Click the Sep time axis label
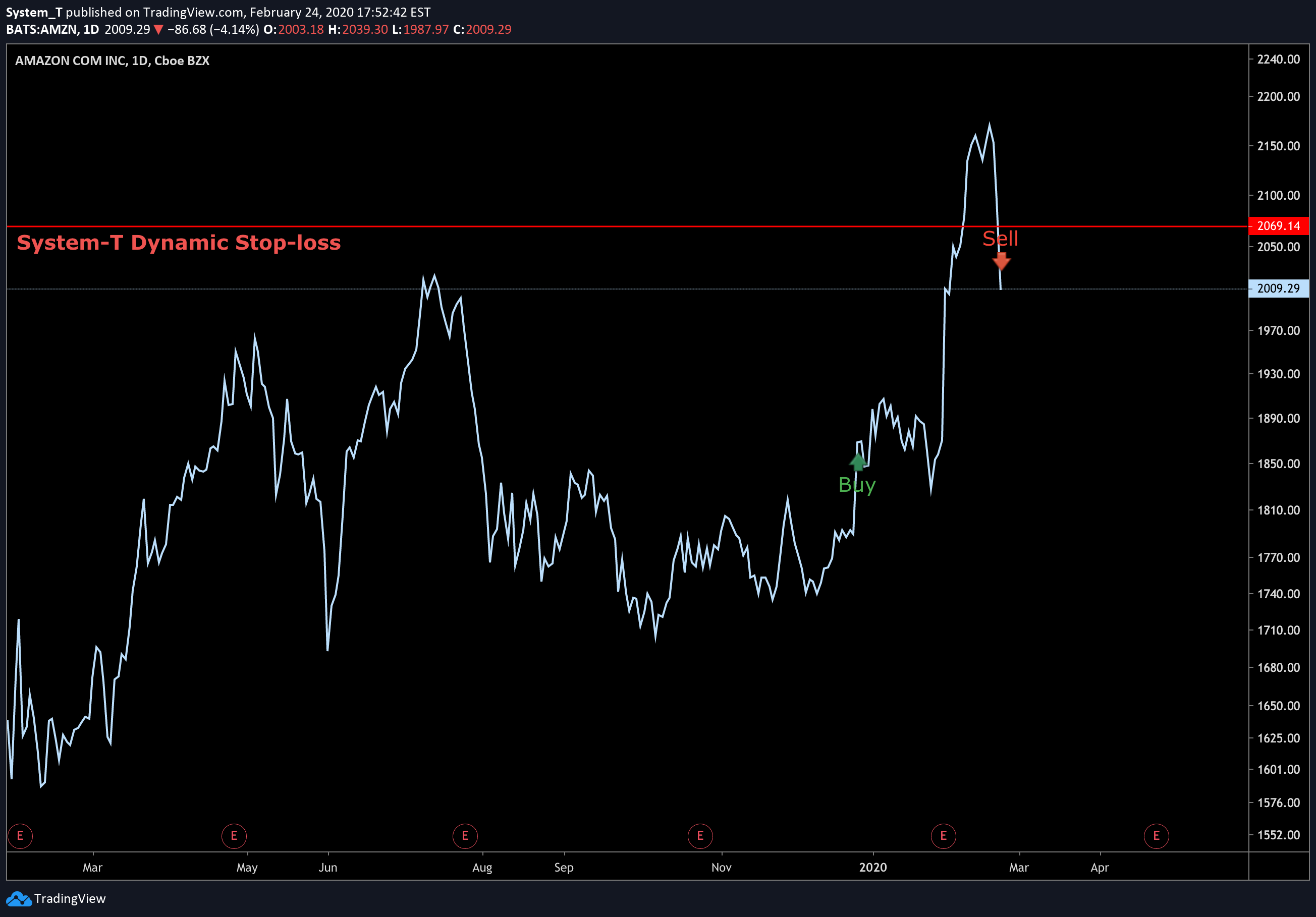The height and width of the screenshot is (917, 1316). (564, 868)
